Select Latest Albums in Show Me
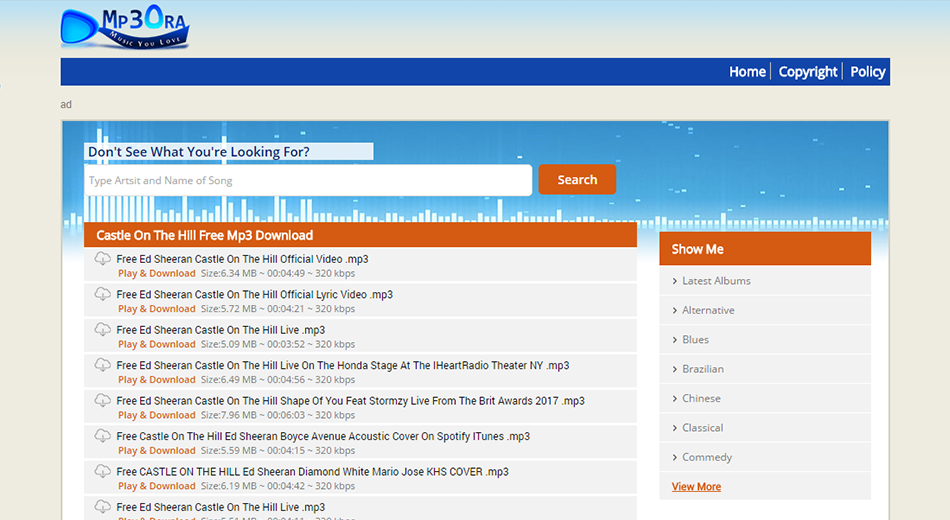The width and height of the screenshot is (950, 520). click(x=716, y=281)
